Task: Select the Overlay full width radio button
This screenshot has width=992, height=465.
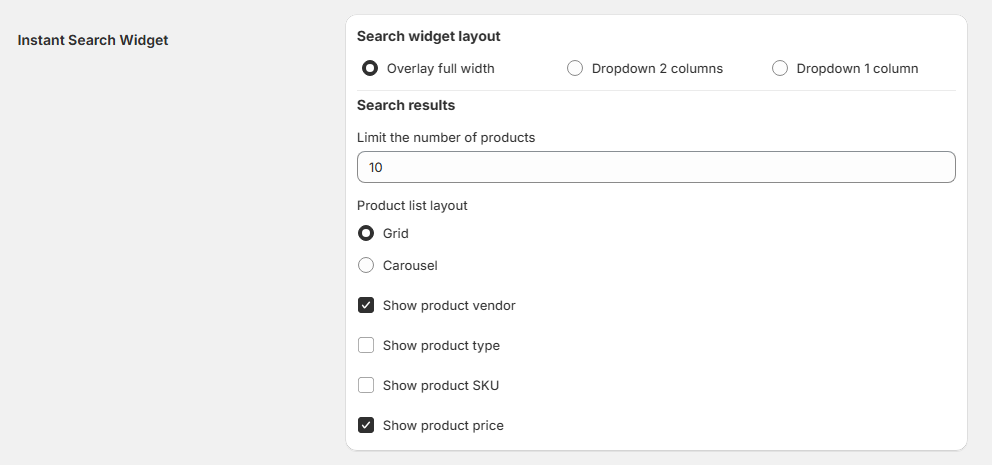Action: (370, 69)
